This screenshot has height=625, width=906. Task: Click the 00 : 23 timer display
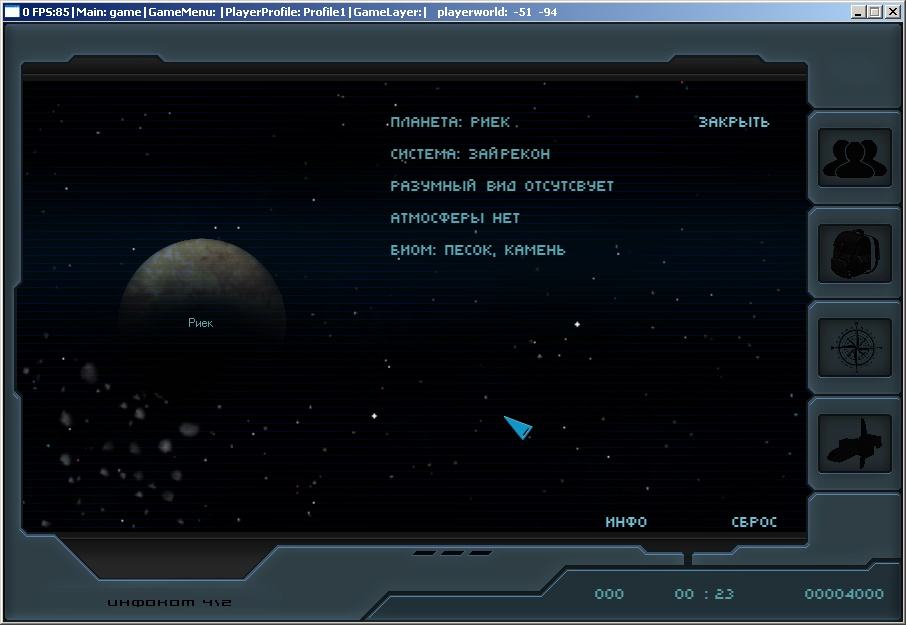[704, 594]
